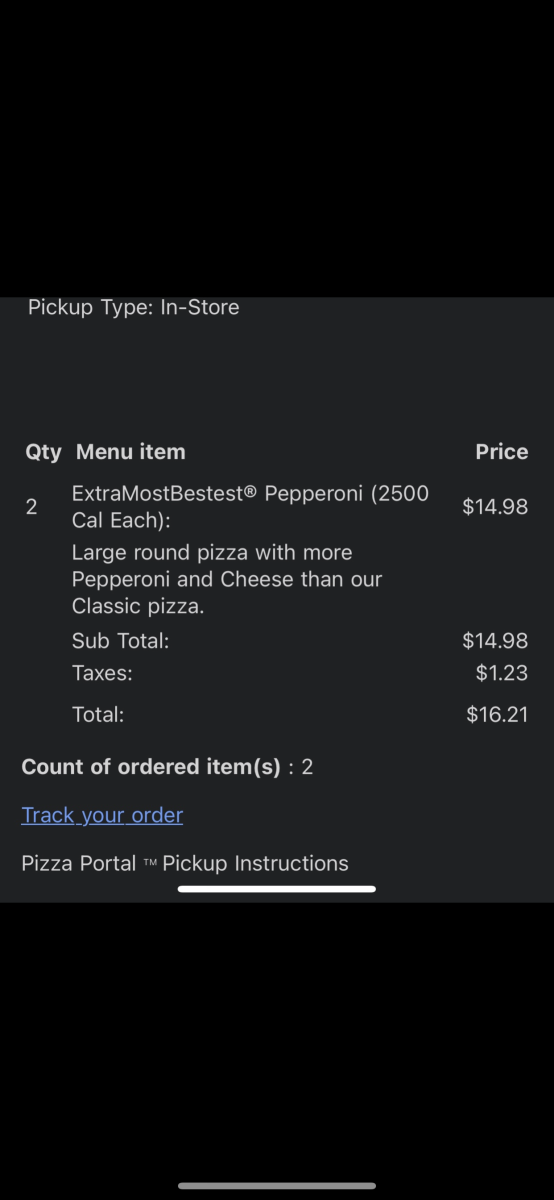Tap the Price column header

(502, 452)
